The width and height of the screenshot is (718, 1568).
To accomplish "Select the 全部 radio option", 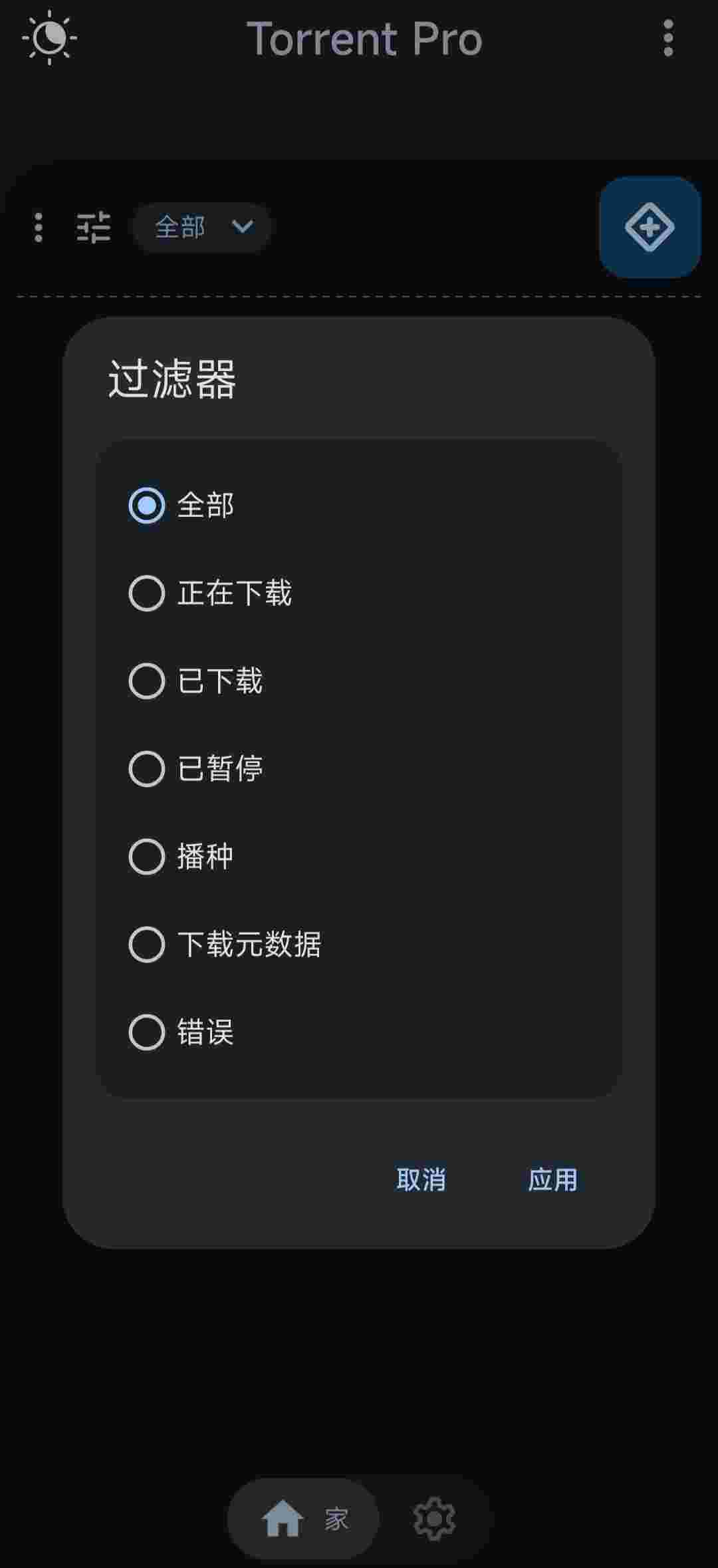I will (181, 506).
